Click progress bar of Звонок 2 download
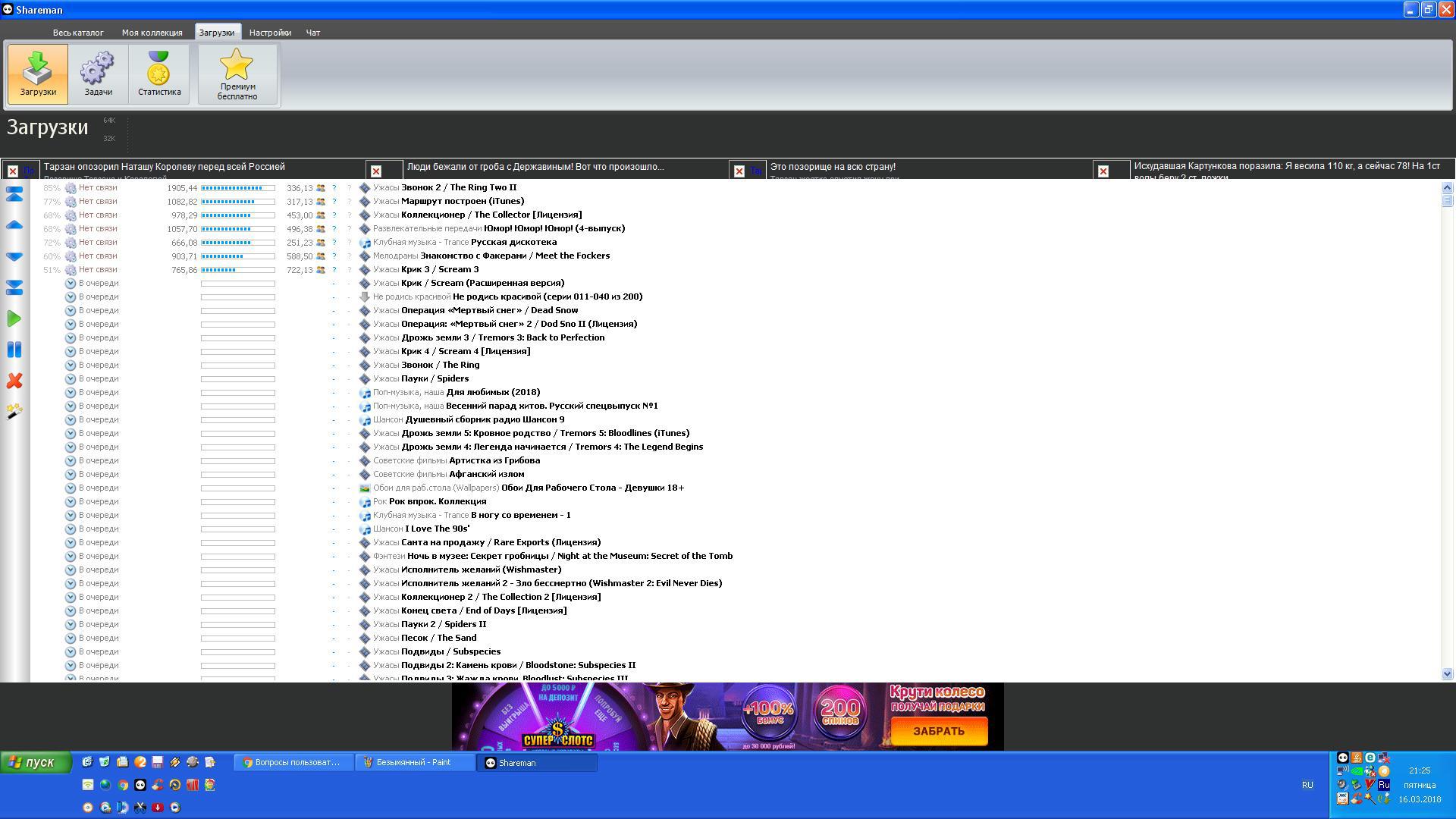 pyautogui.click(x=238, y=188)
